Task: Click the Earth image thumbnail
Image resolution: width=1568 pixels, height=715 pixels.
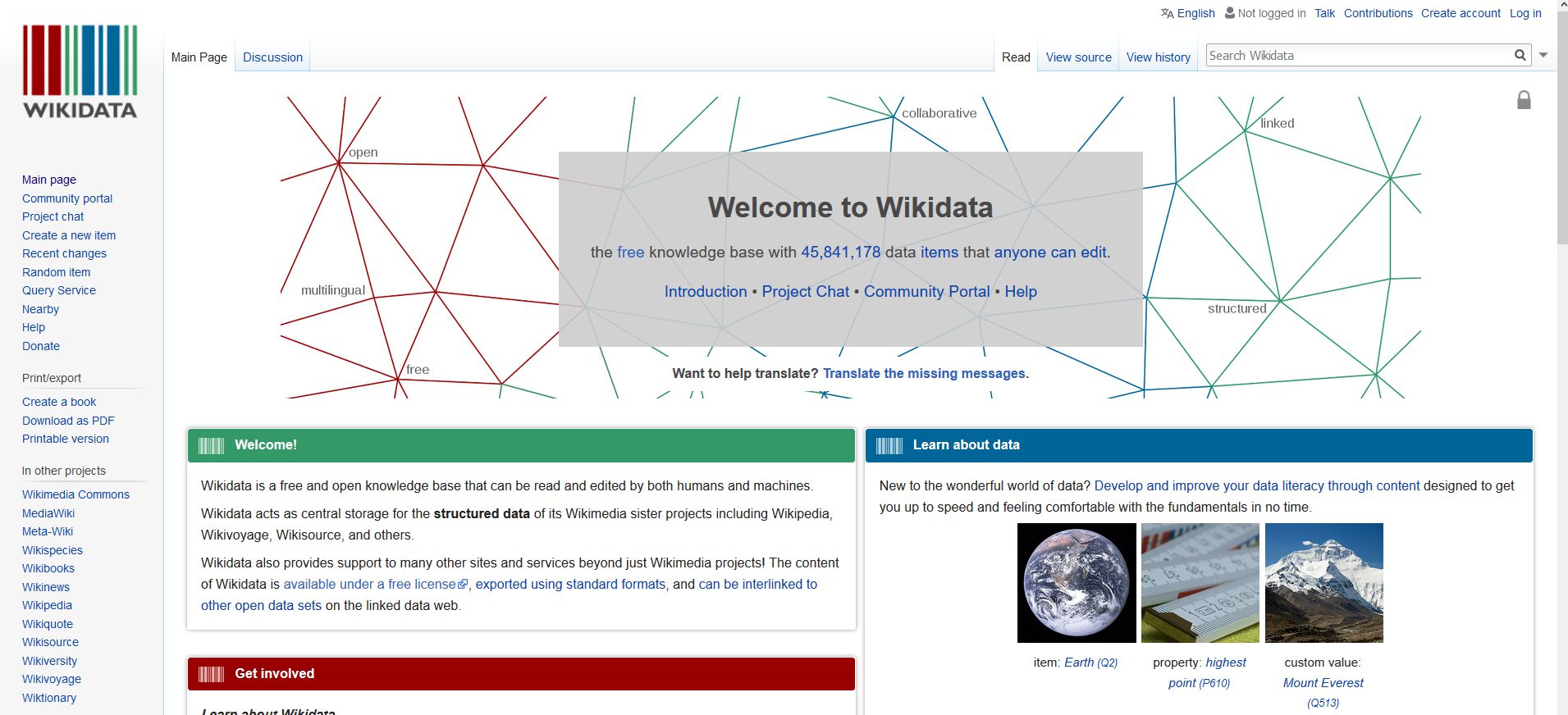Action: pos(1077,583)
